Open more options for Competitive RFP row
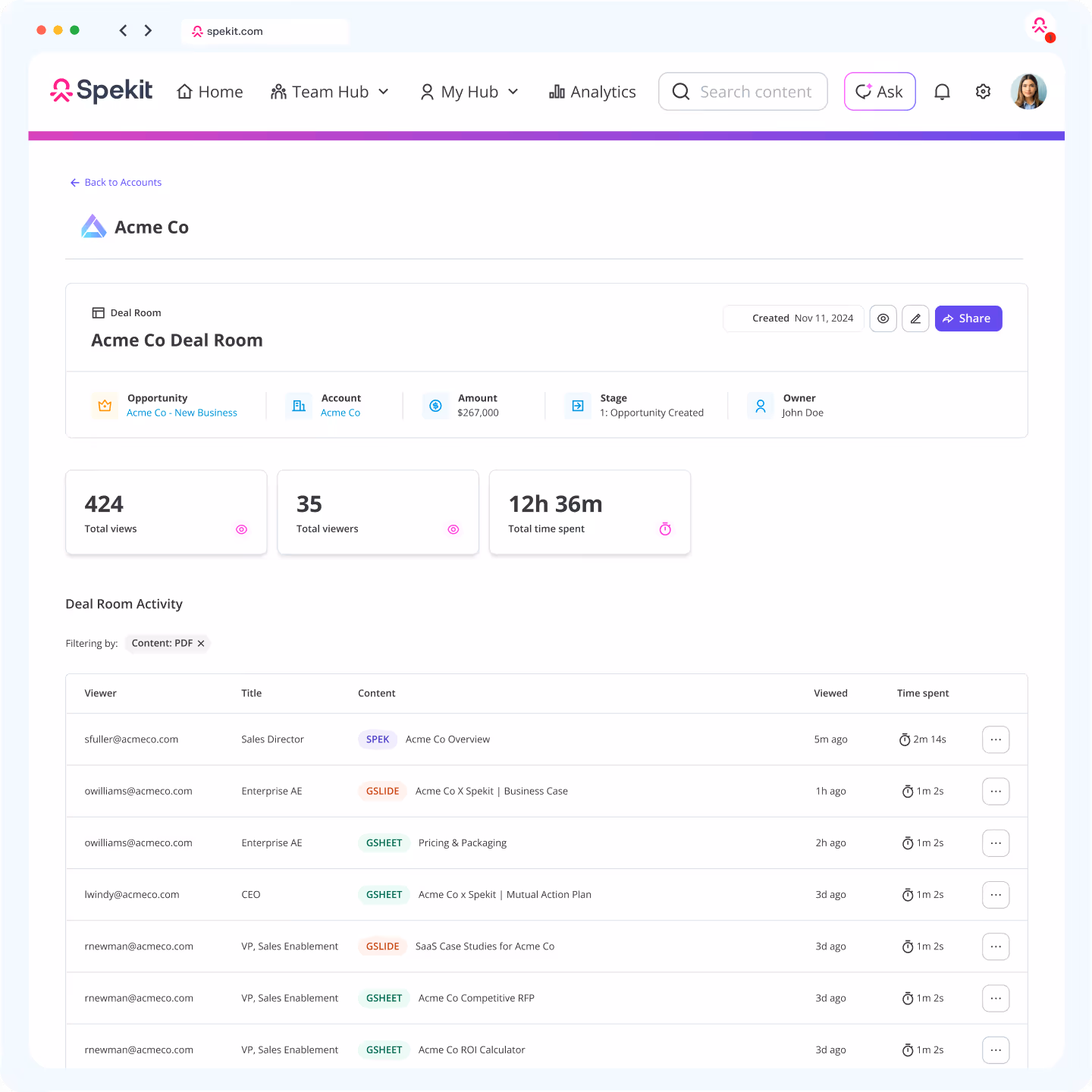The height and width of the screenshot is (1092, 1092). point(996,998)
